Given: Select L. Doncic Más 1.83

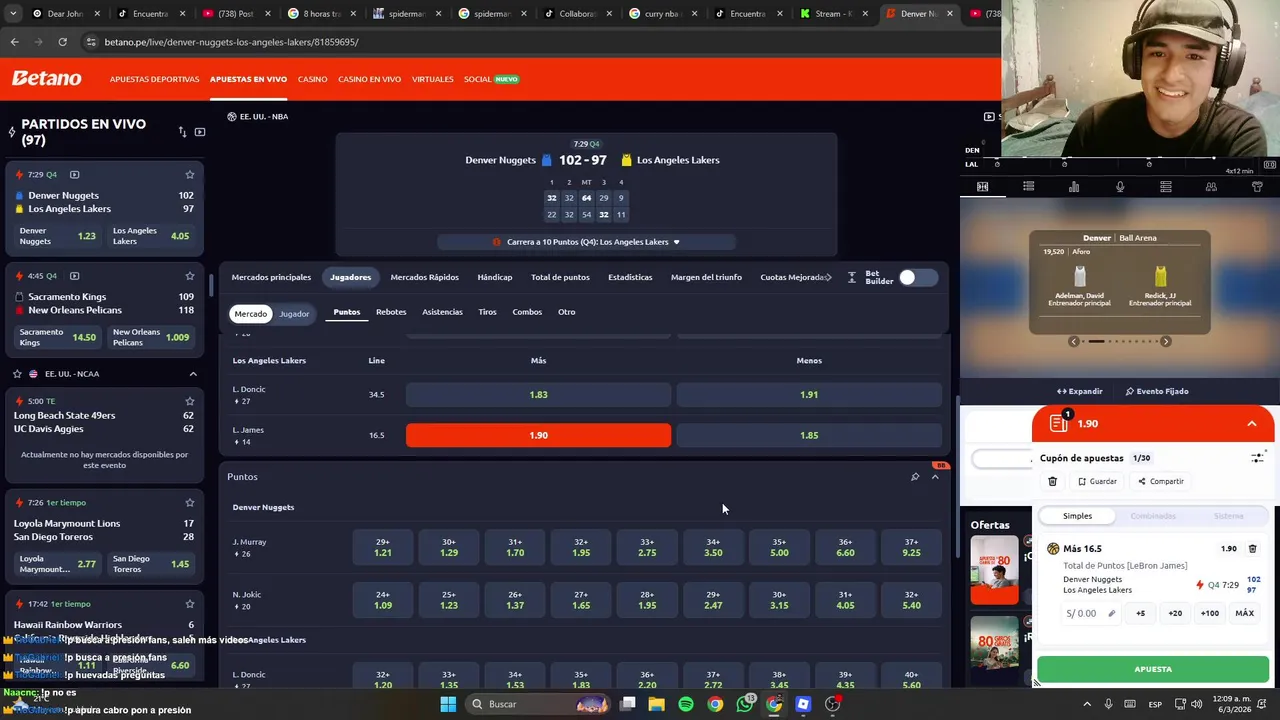Looking at the screenshot, I should pyautogui.click(x=538, y=395).
